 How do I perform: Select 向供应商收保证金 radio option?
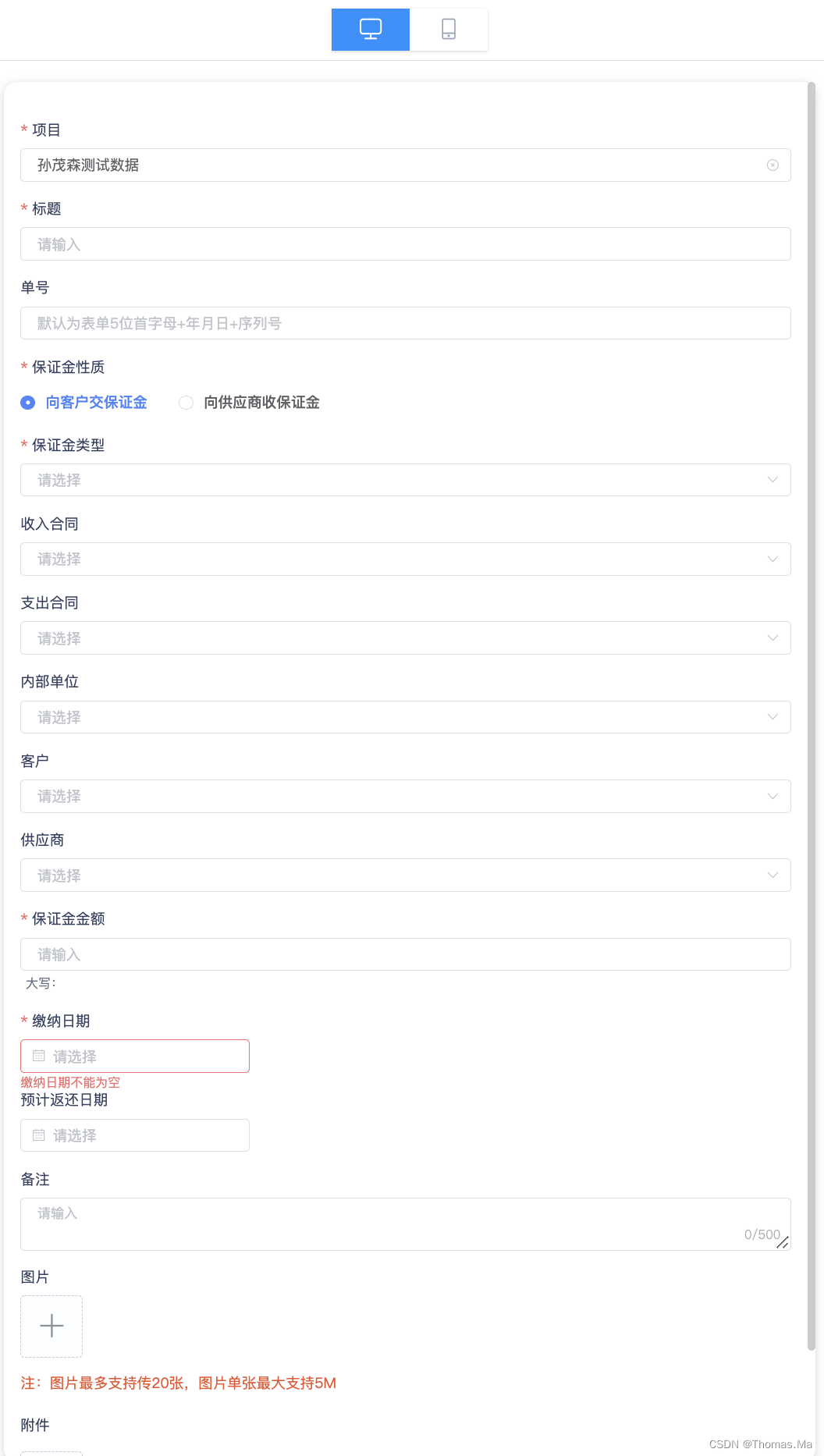249,403
